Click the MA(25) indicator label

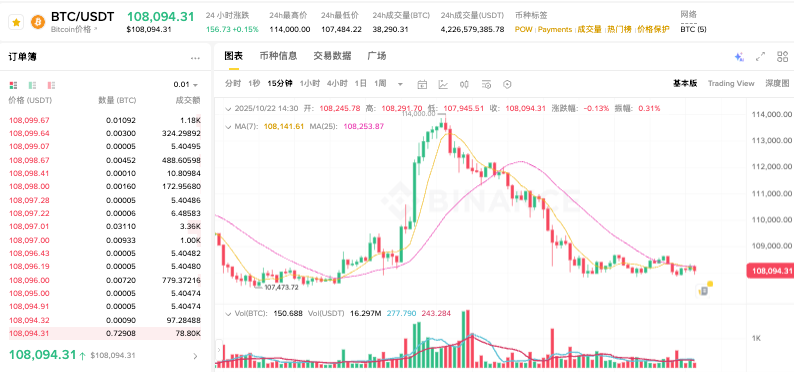click(325, 127)
